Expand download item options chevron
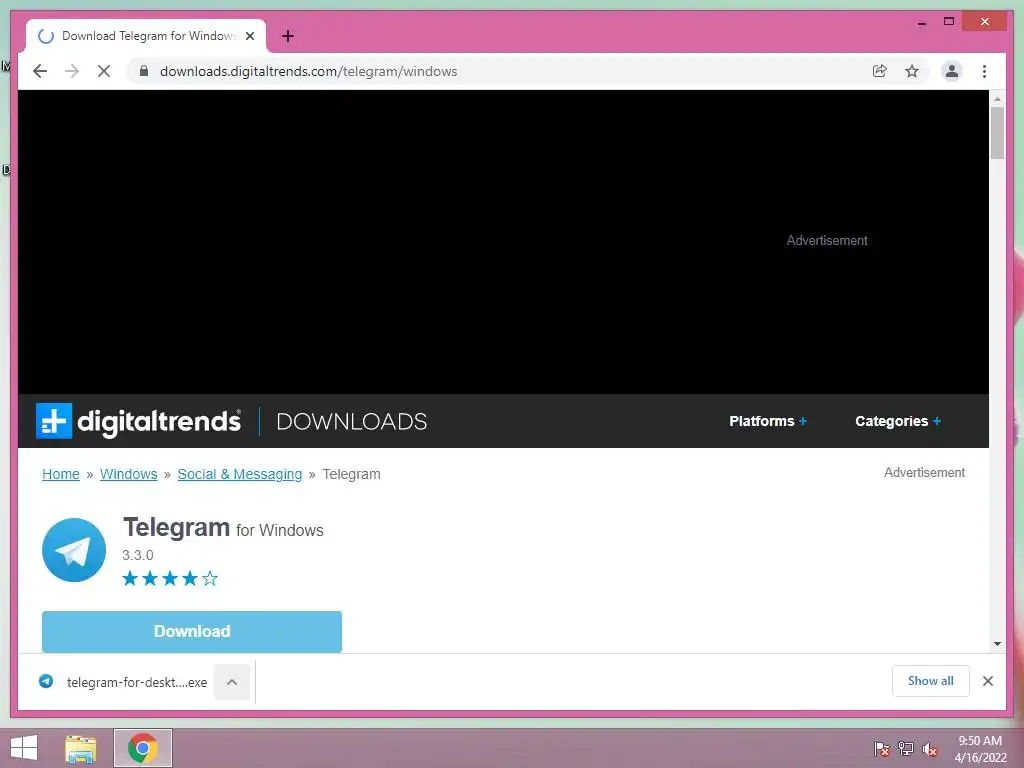The height and width of the screenshot is (768, 1024). tap(232, 682)
